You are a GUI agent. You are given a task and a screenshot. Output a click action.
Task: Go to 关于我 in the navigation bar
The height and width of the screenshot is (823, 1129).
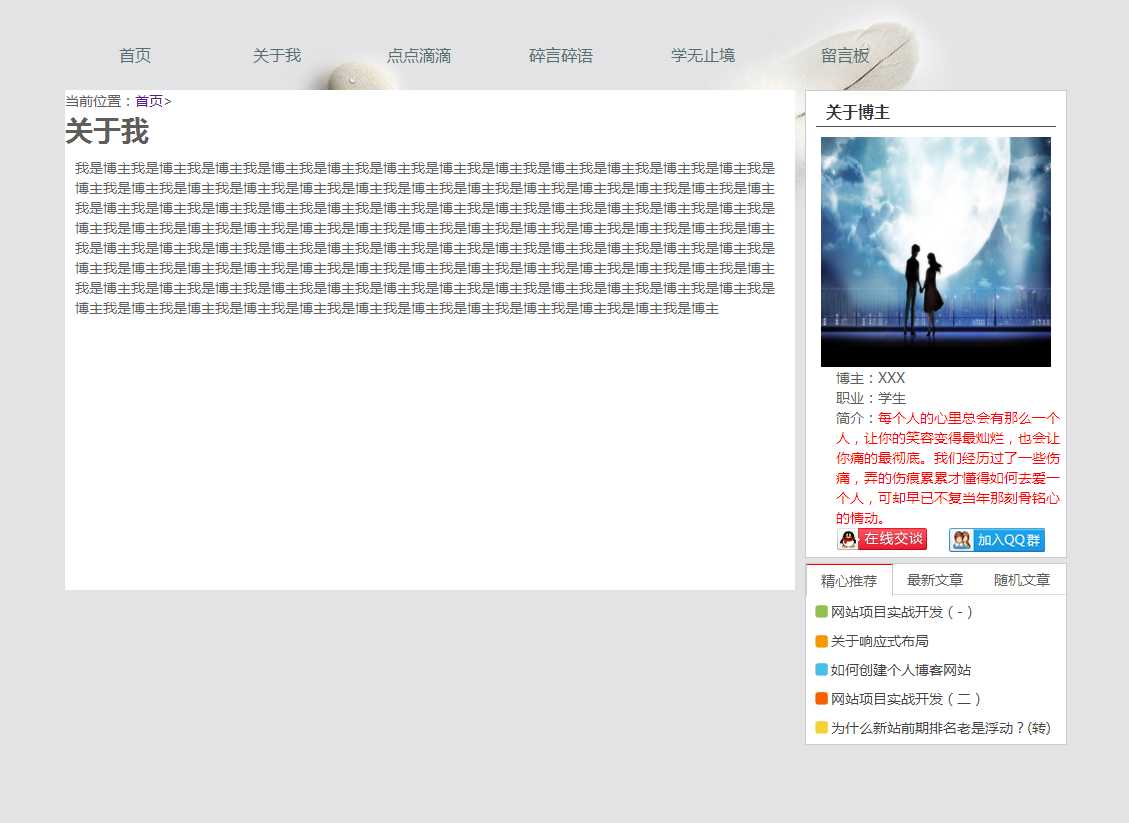click(x=277, y=56)
